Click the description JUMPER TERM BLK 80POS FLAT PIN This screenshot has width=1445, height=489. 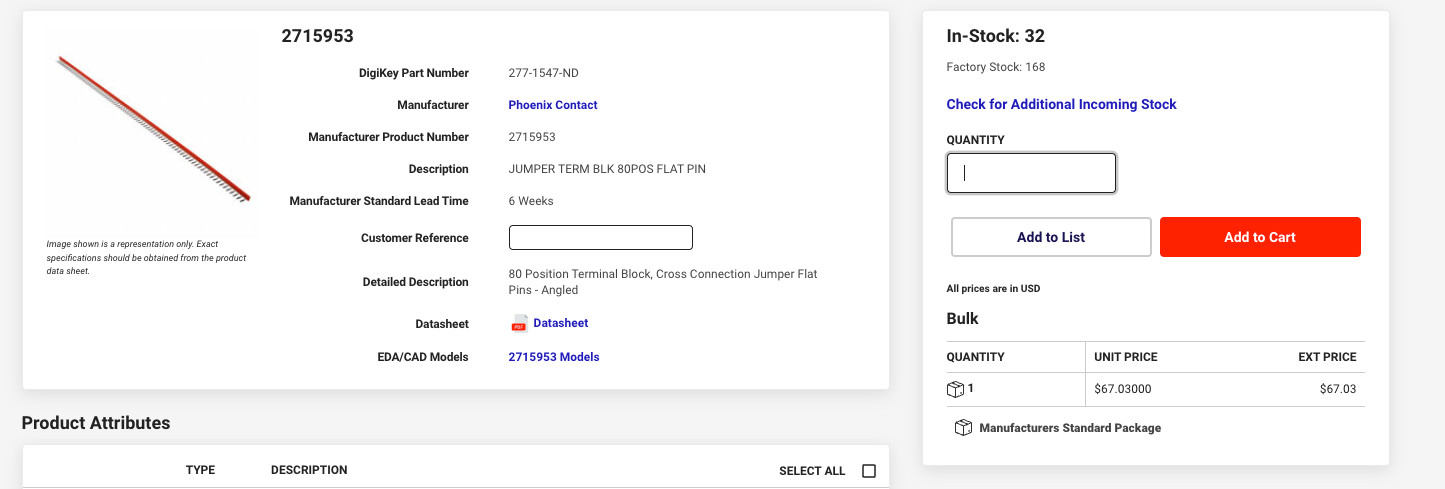(x=607, y=169)
